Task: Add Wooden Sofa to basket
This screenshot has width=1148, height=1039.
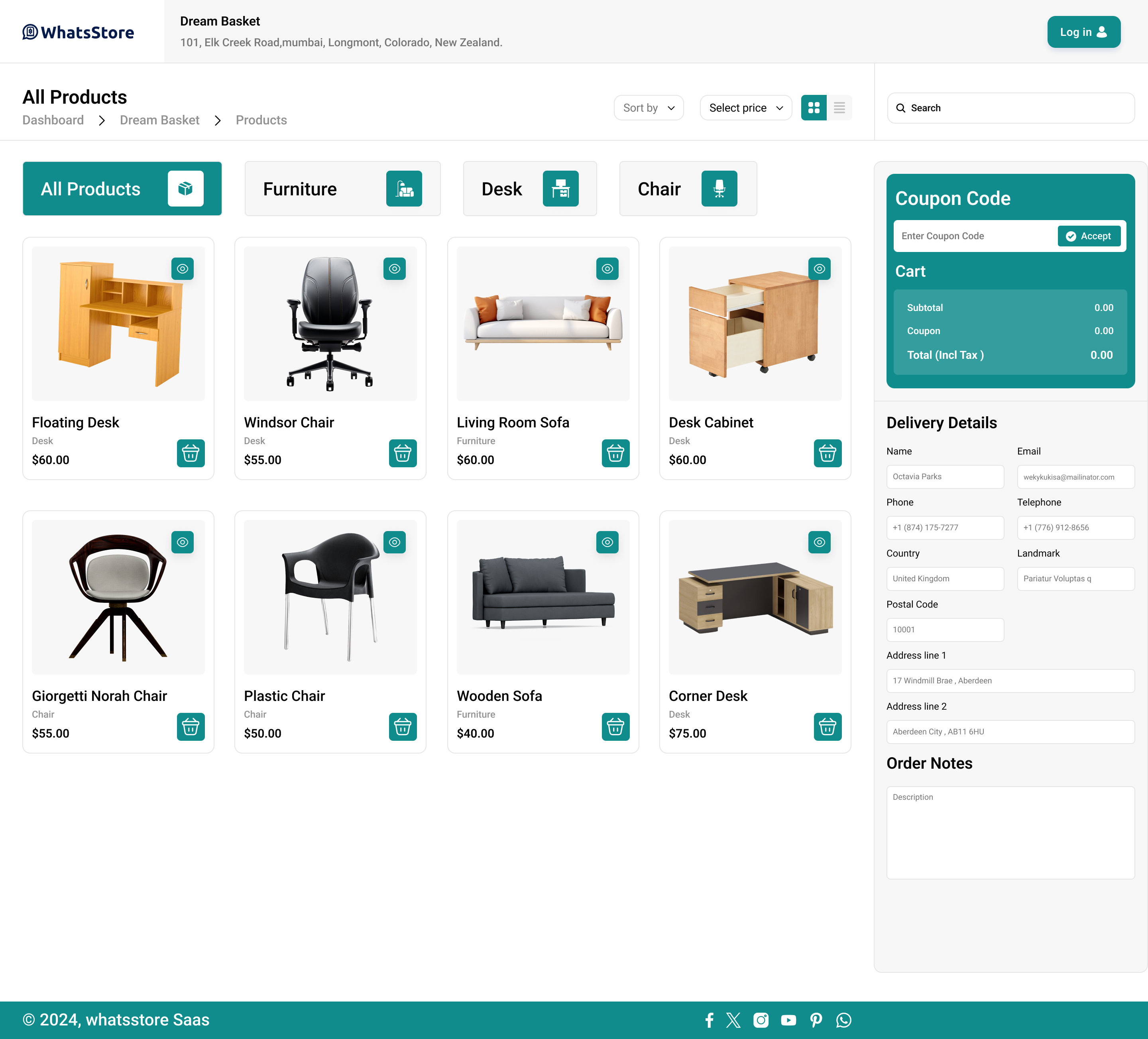Action: 615,727
